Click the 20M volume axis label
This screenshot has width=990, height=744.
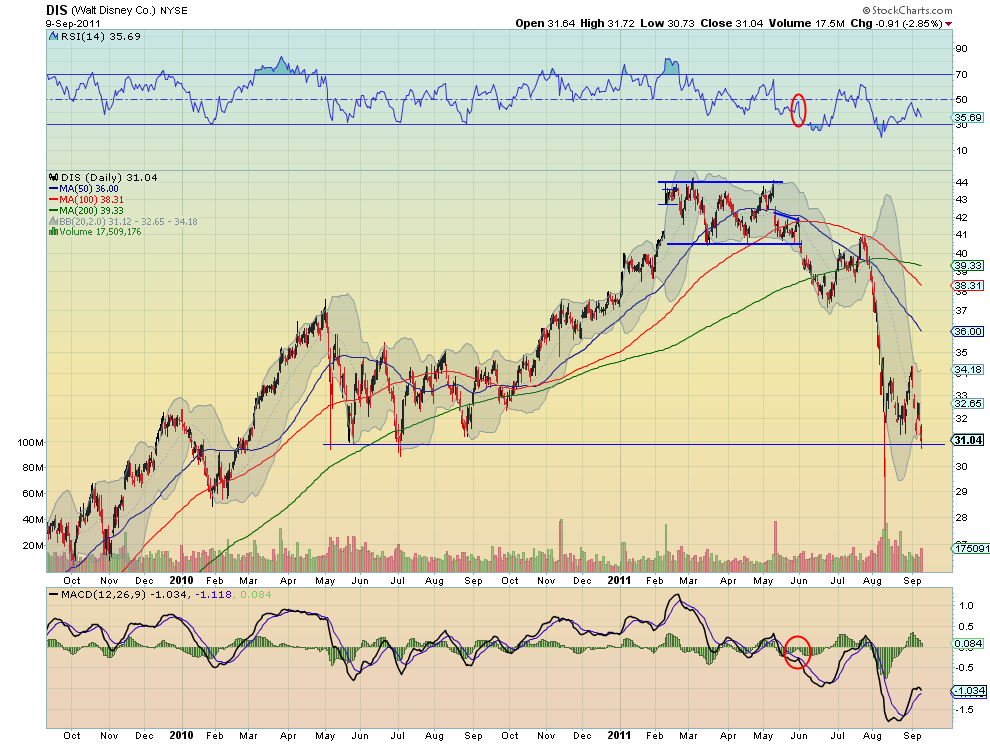33,546
